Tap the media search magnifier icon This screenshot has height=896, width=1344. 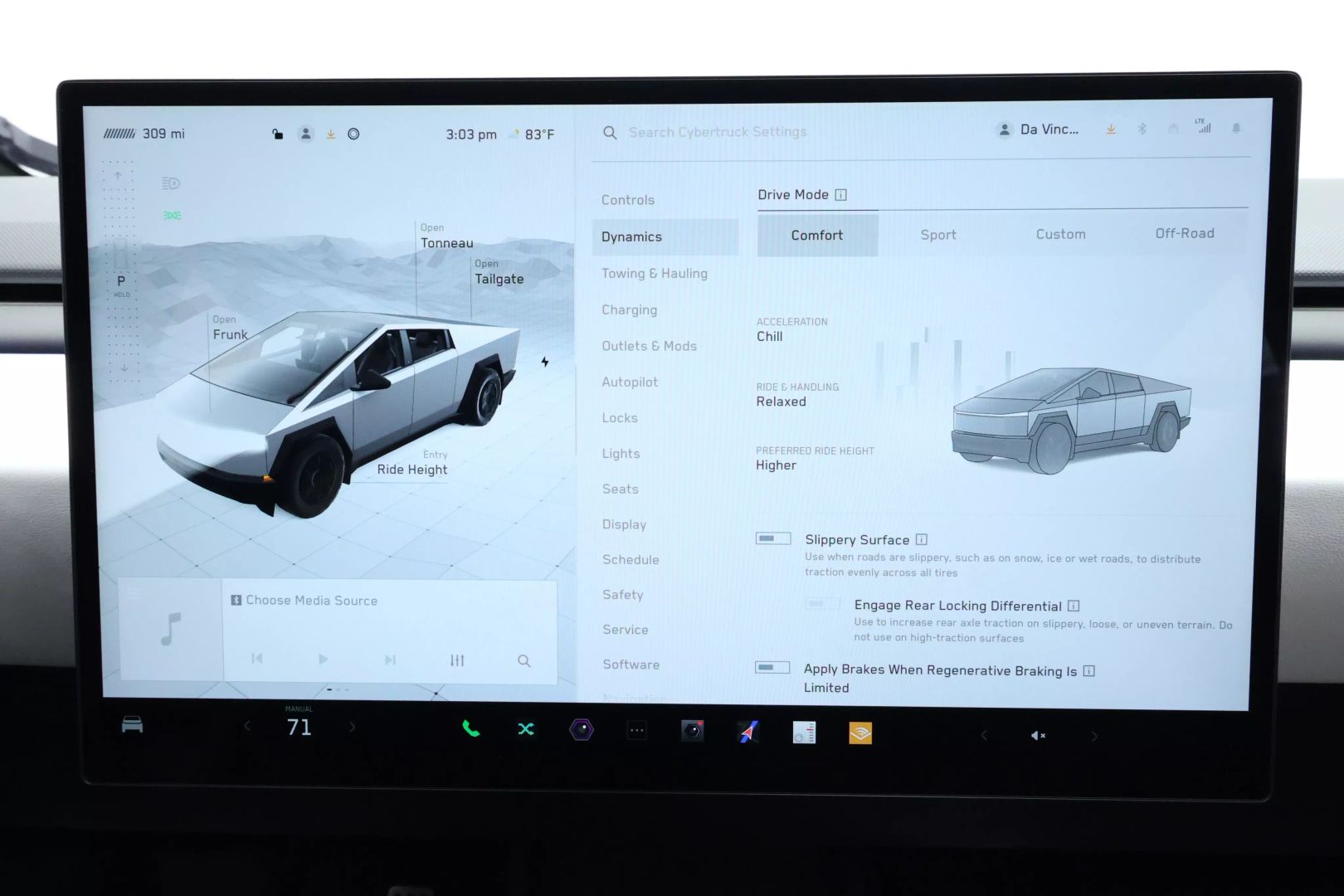point(524,661)
